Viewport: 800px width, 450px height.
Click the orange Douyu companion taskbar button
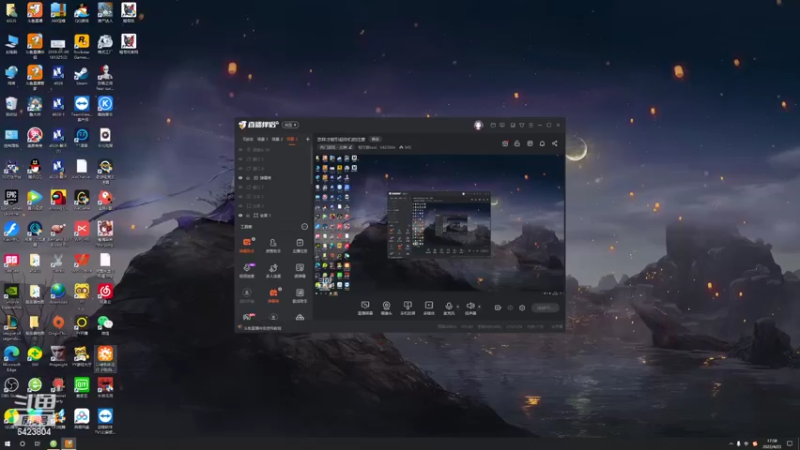coord(68,444)
